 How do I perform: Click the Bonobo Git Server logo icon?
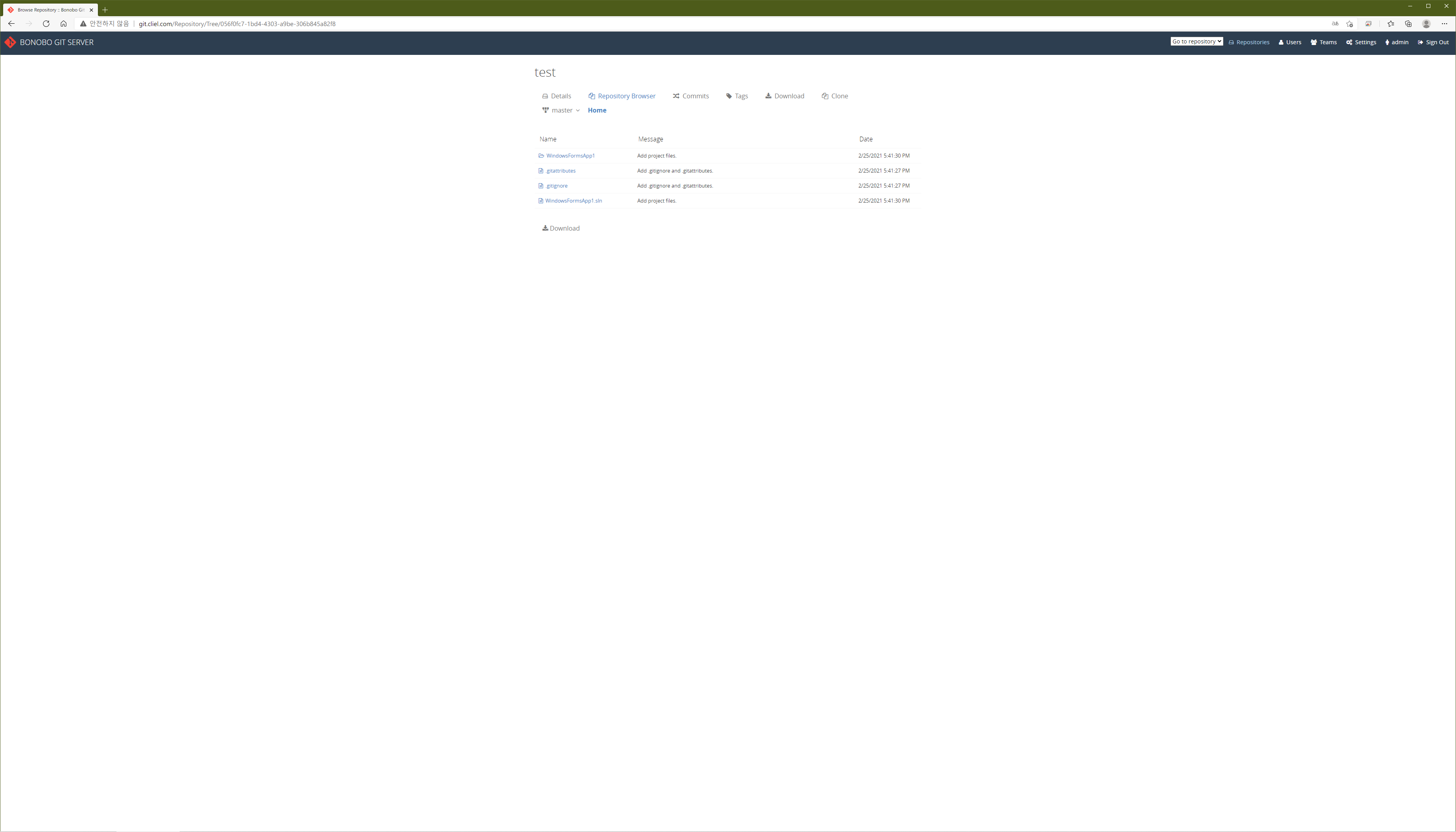(10, 42)
